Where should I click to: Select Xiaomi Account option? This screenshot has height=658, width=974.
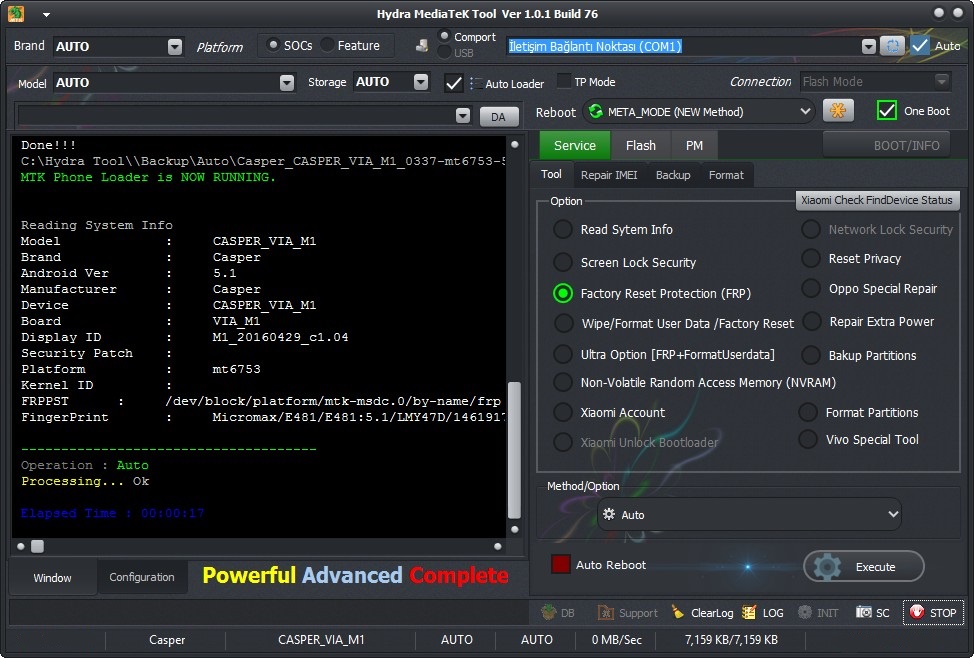(x=563, y=412)
